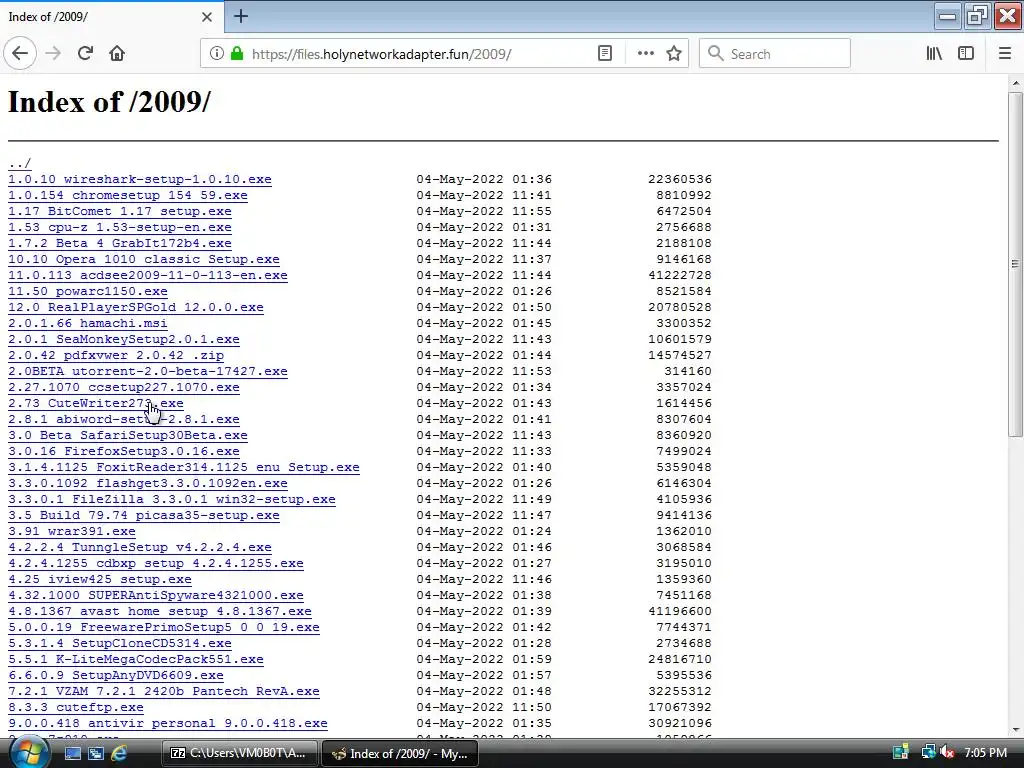Launch Internet Explorer from the taskbar
The width and height of the screenshot is (1024, 768).
click(119, 753)
